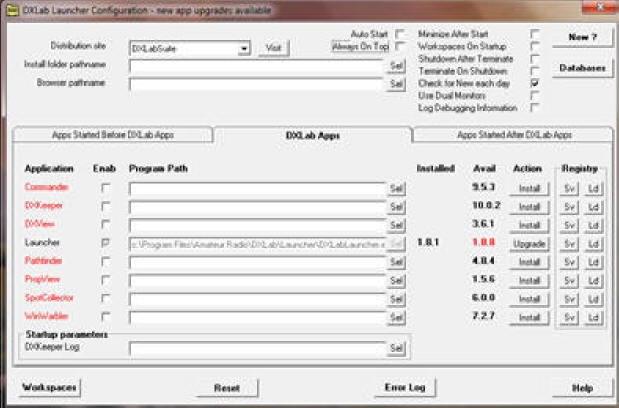Enable the DXKeeper application checkbox
The height and width of the screenshot is (408, 619).
click(105, 206)
